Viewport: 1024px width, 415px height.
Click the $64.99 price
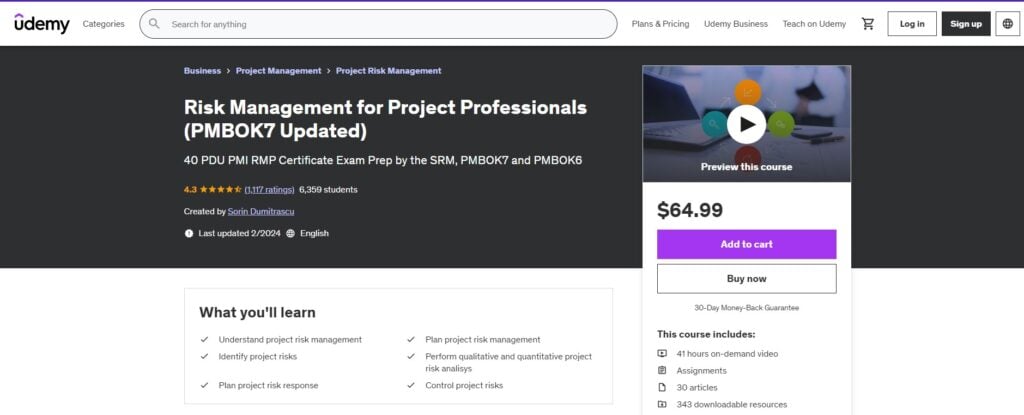pos(690,210)
